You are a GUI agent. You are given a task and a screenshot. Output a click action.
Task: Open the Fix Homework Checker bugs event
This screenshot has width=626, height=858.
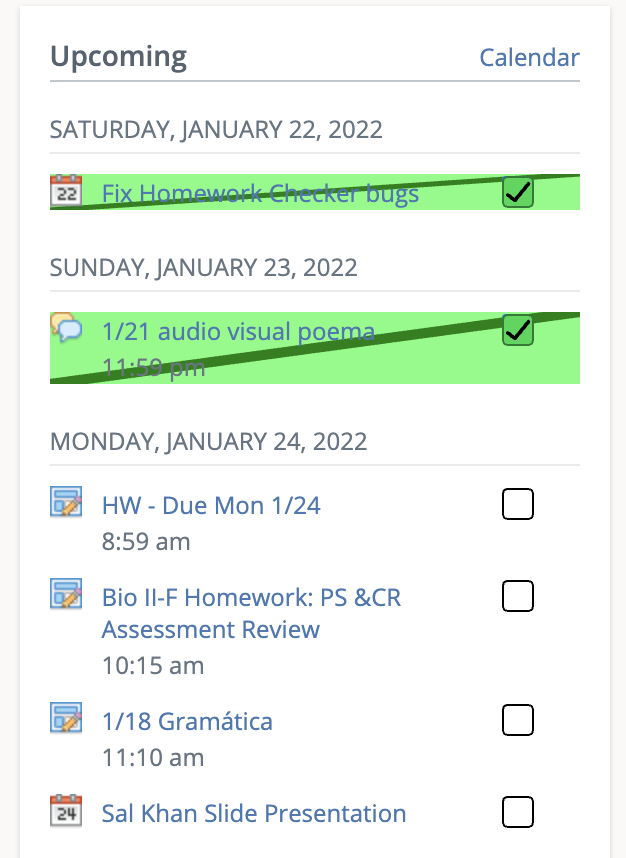pyautogui.click(x=260, y=193)
